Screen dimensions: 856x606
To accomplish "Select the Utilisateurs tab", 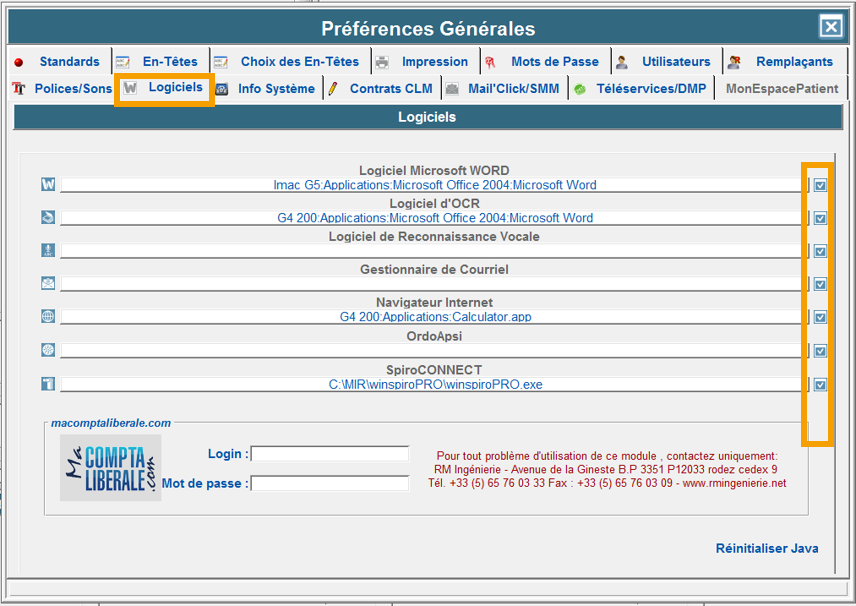I will coord(666,62).
